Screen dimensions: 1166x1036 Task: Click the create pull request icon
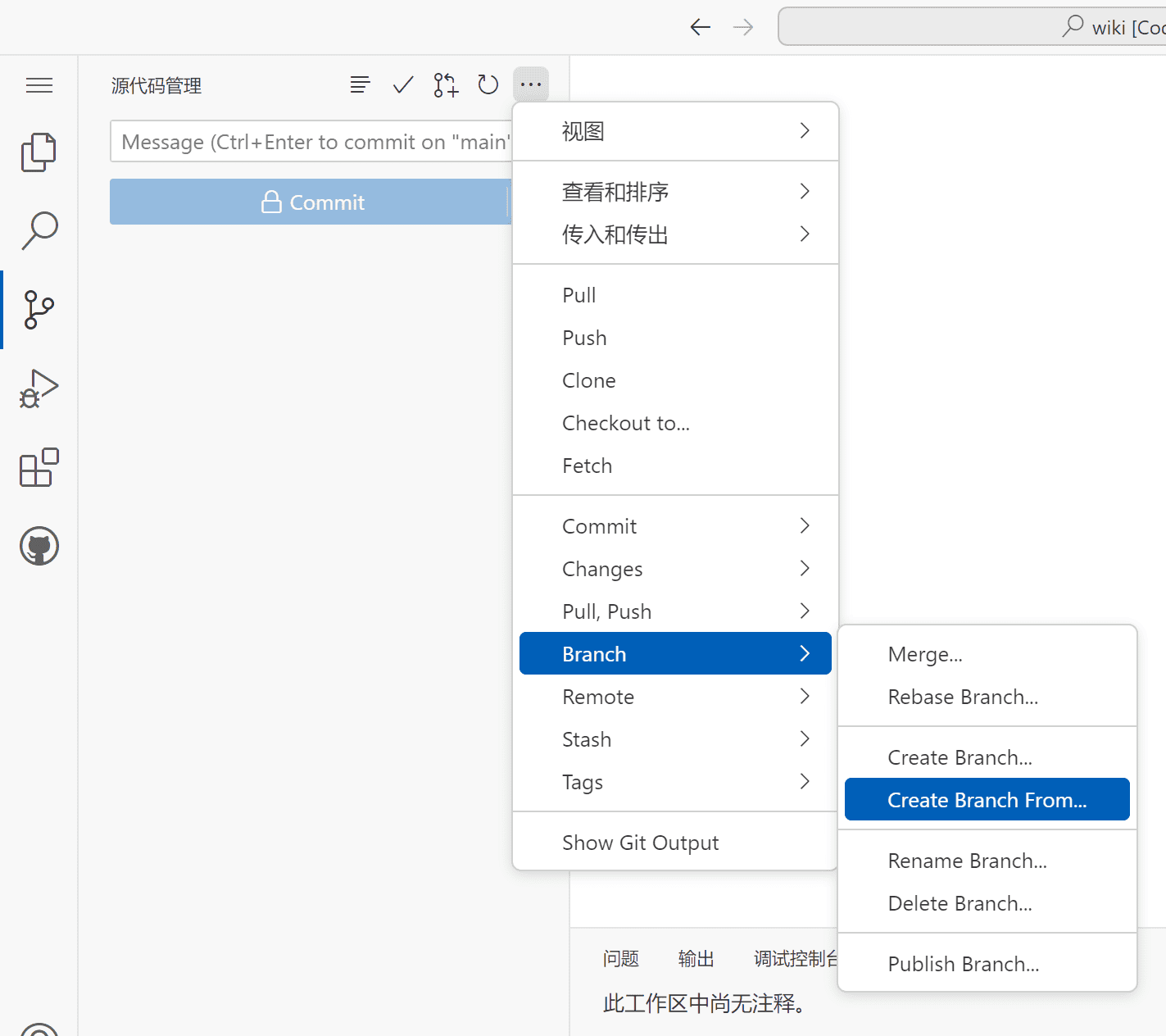click(446, 84)
